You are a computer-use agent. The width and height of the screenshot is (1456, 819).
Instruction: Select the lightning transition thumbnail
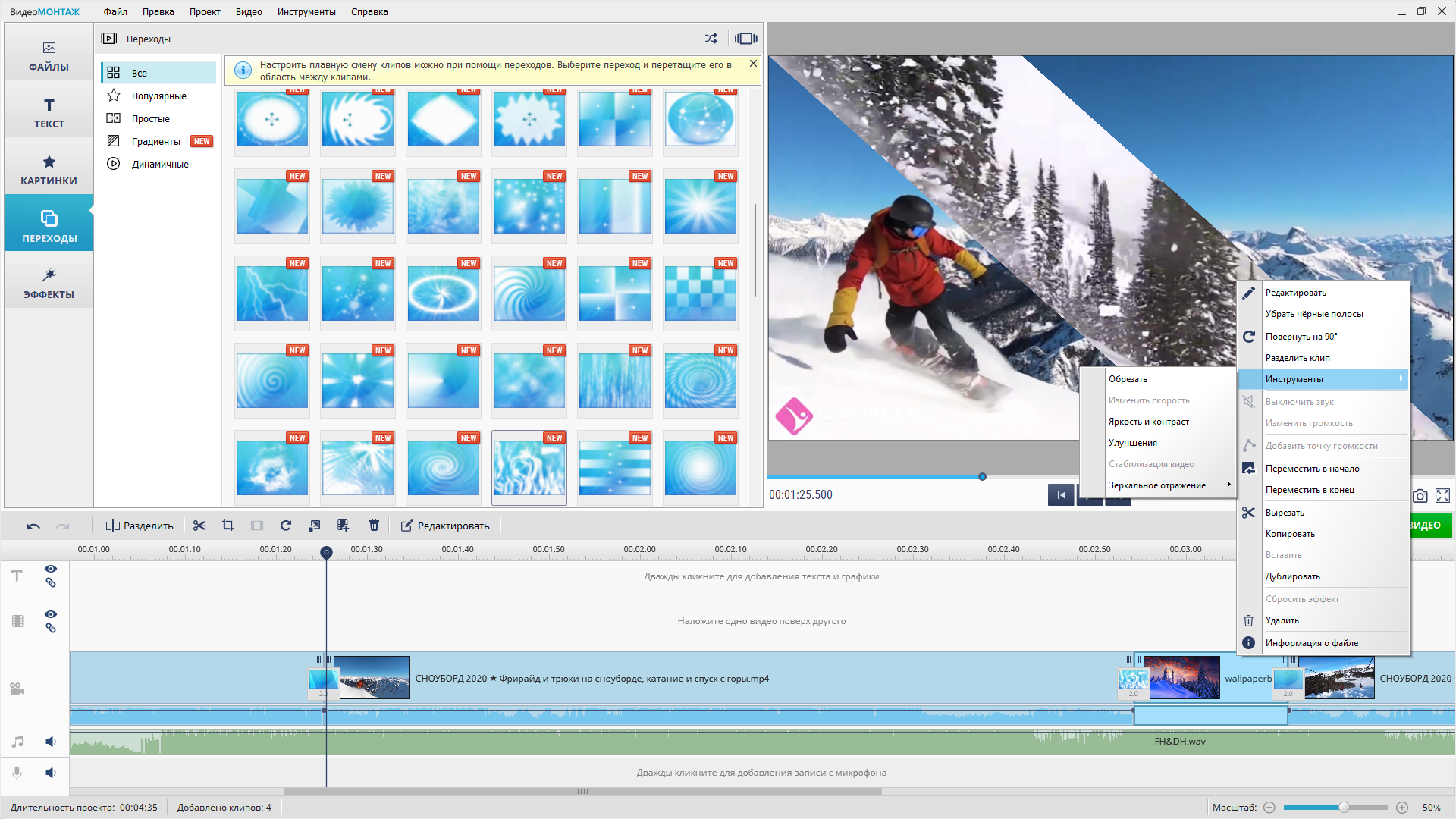pyautogui.click(x=272, y=293)
